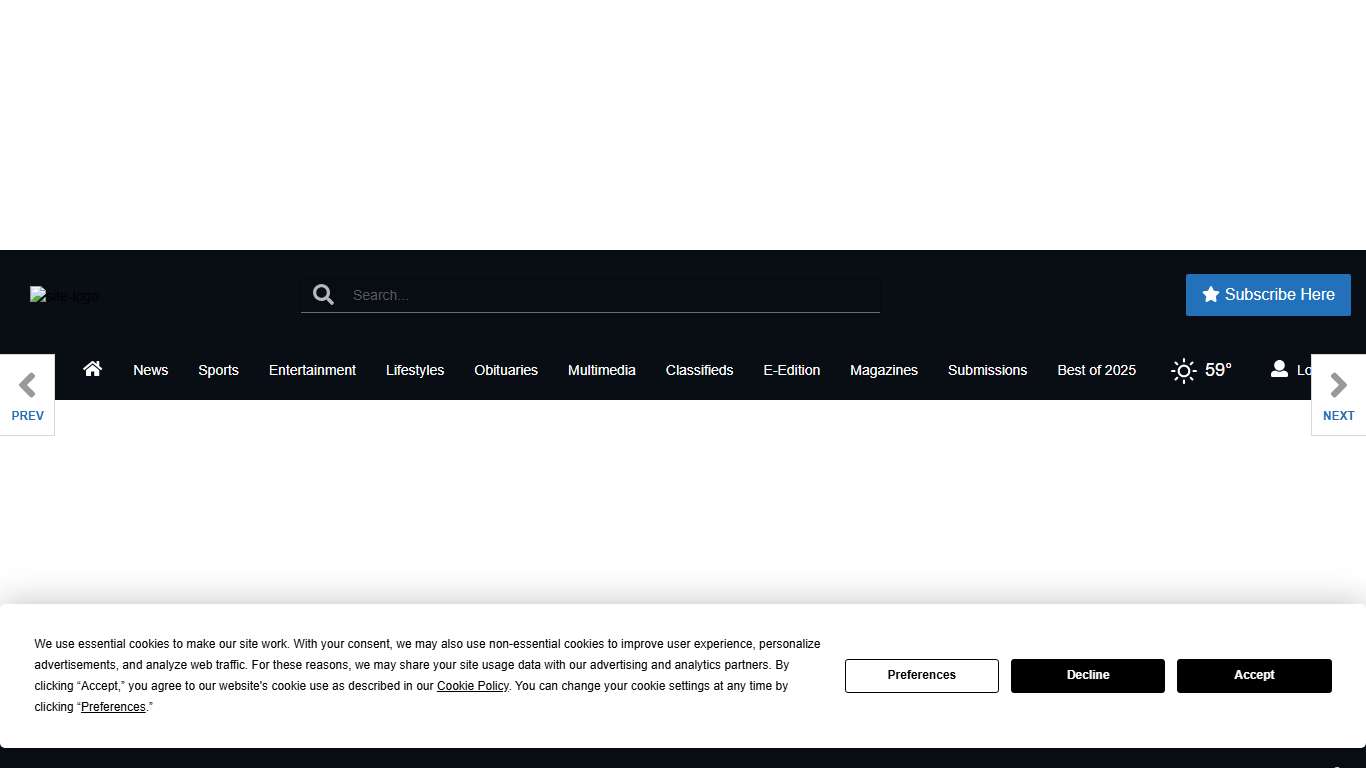Go to next article with NEXT arrow
This screenshot has width=1366, height=768.
coord(1338,395)
